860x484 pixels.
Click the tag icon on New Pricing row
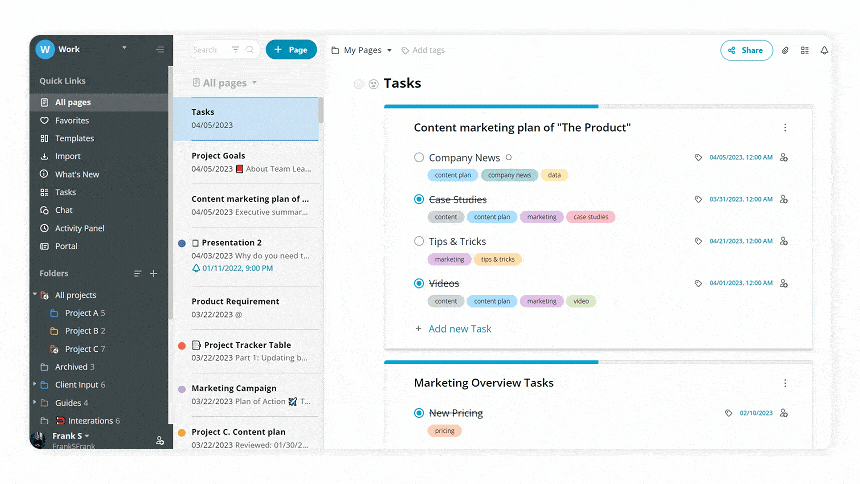coord(728,413)
